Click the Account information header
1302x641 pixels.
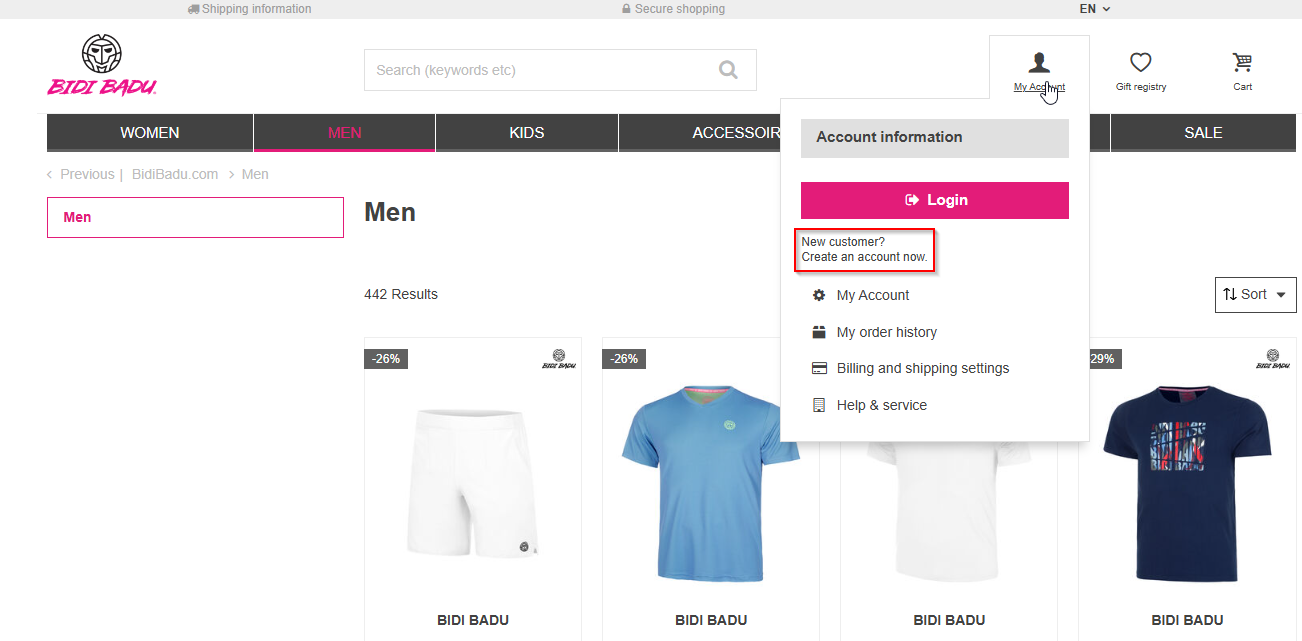click(935, 138)
